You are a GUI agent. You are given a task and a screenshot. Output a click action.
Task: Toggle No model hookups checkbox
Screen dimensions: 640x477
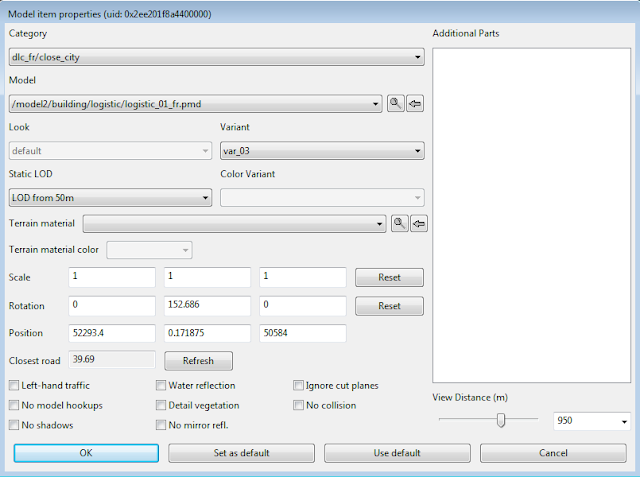pos(14,405)
